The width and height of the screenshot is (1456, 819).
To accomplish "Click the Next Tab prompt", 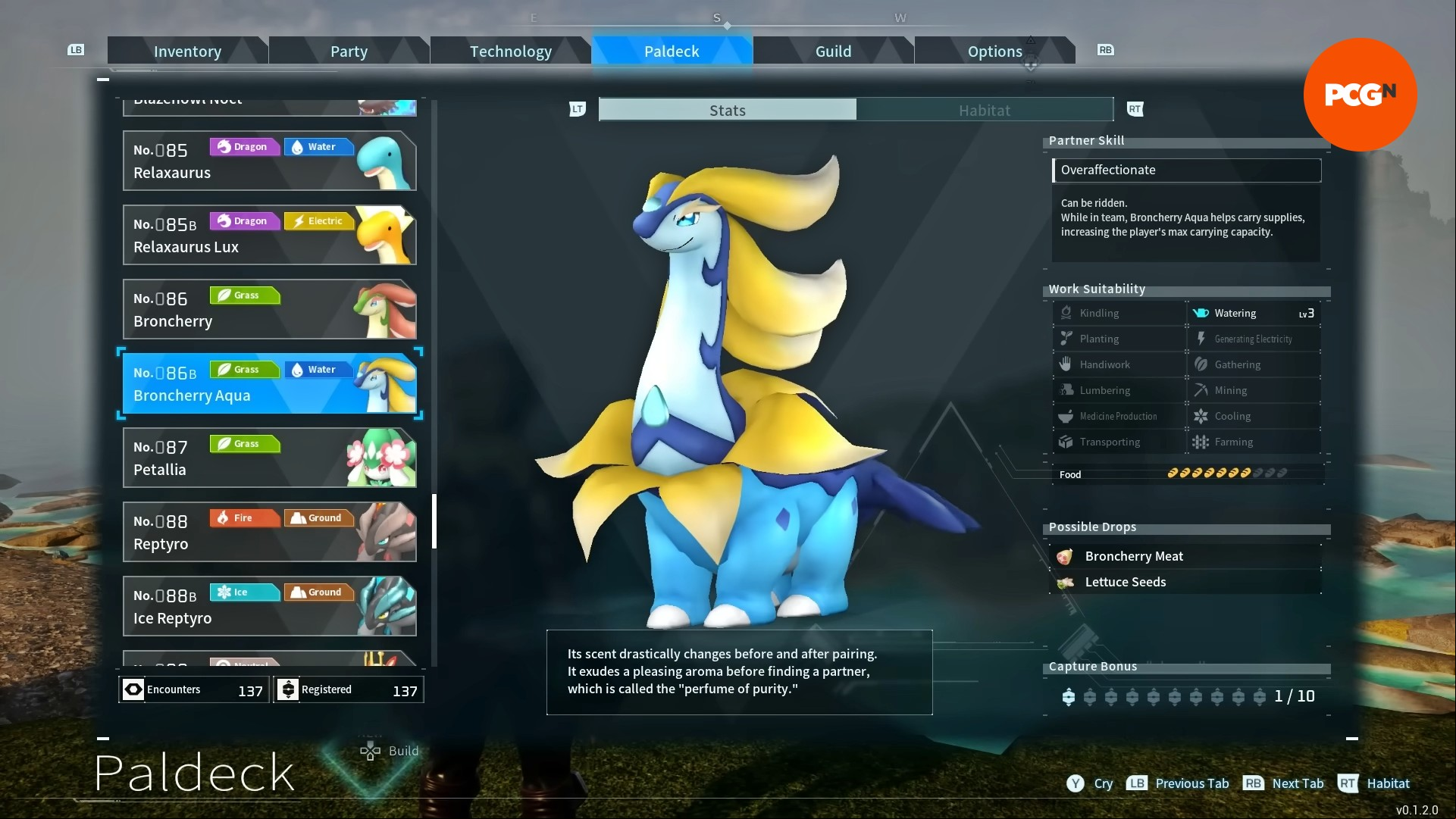I will (x=1283, y=783).
